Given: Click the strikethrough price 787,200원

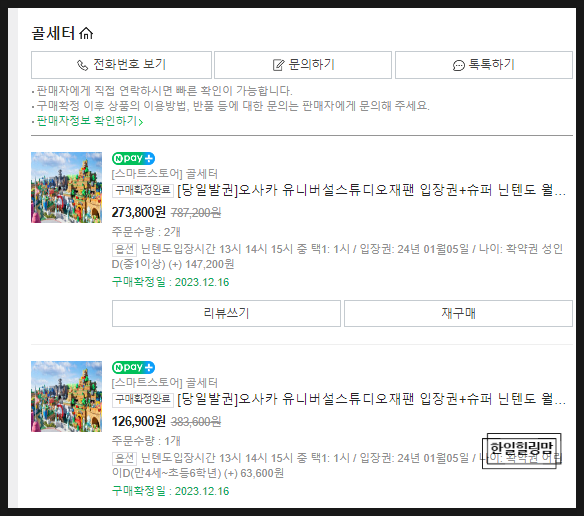Looking at the screenshot, I should pos(196,213).
